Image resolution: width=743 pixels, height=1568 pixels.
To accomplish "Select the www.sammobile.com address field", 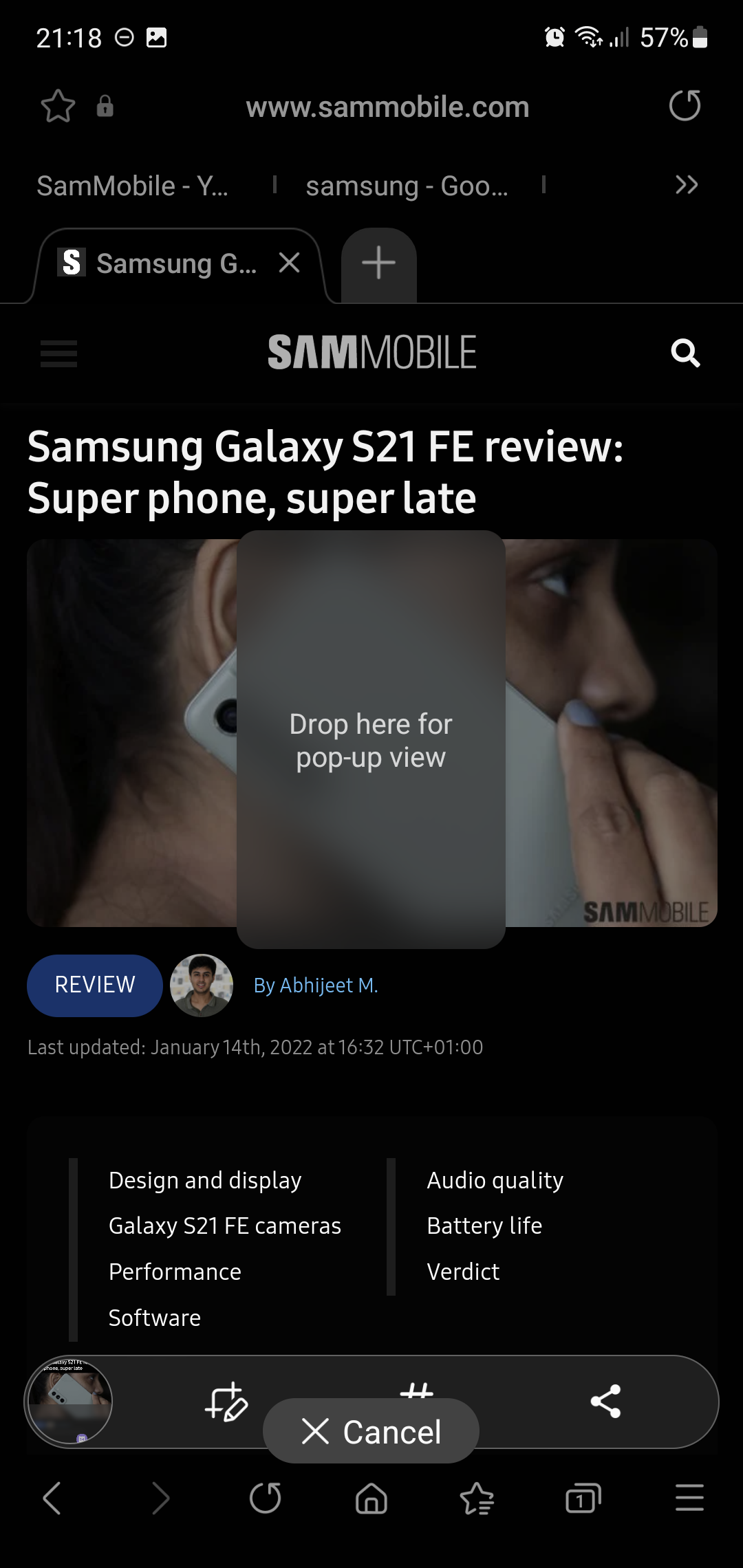I will pos(387,107).
